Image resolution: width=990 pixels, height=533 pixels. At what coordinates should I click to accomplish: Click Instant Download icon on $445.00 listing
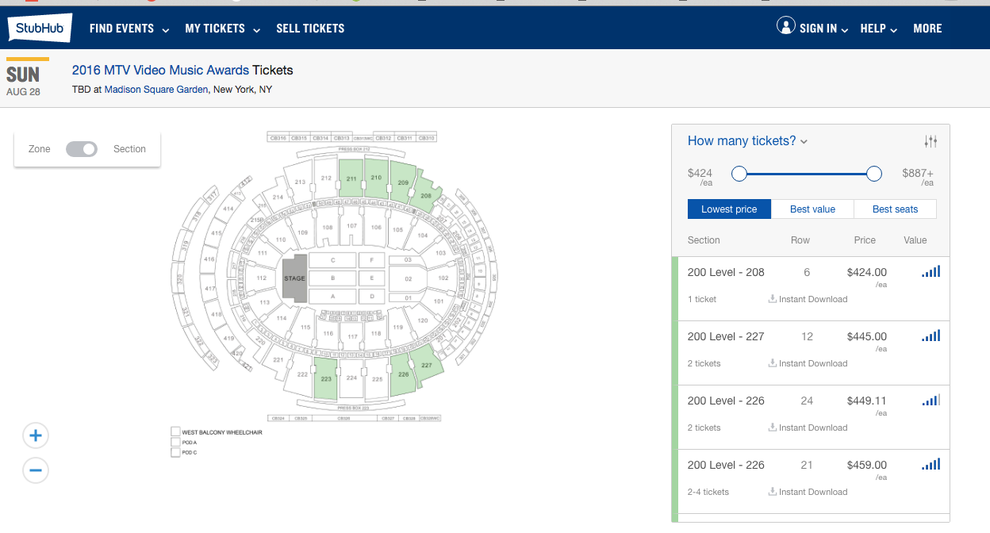tap(772, 363)
